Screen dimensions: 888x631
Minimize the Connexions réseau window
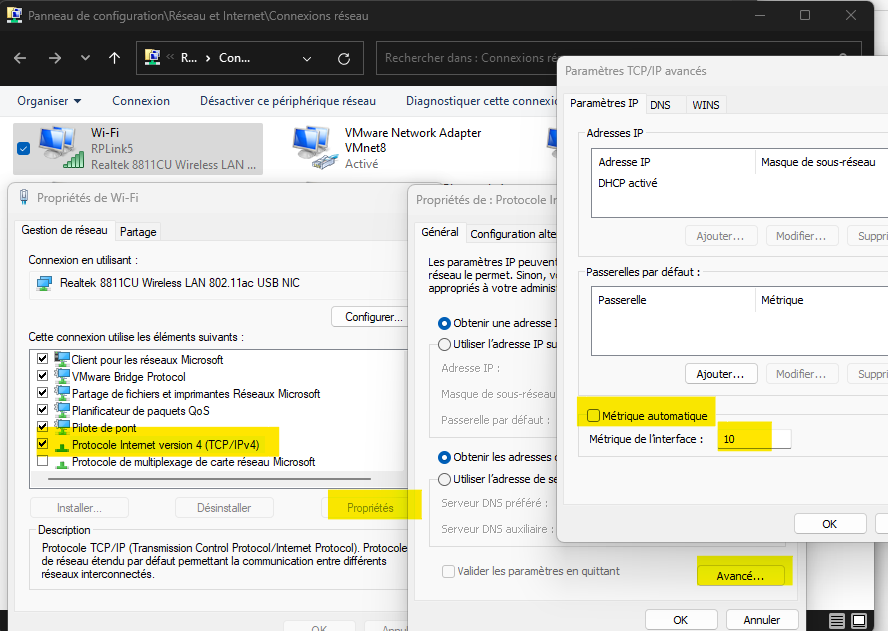pos(760,15)
